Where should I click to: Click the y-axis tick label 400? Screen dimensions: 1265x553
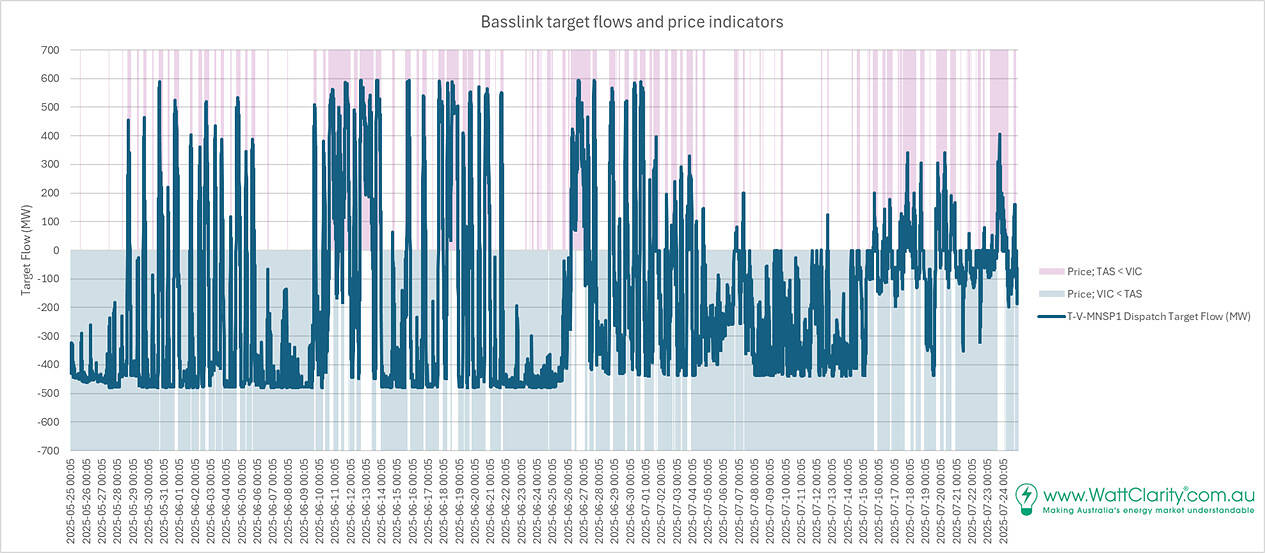pos(51,136)
